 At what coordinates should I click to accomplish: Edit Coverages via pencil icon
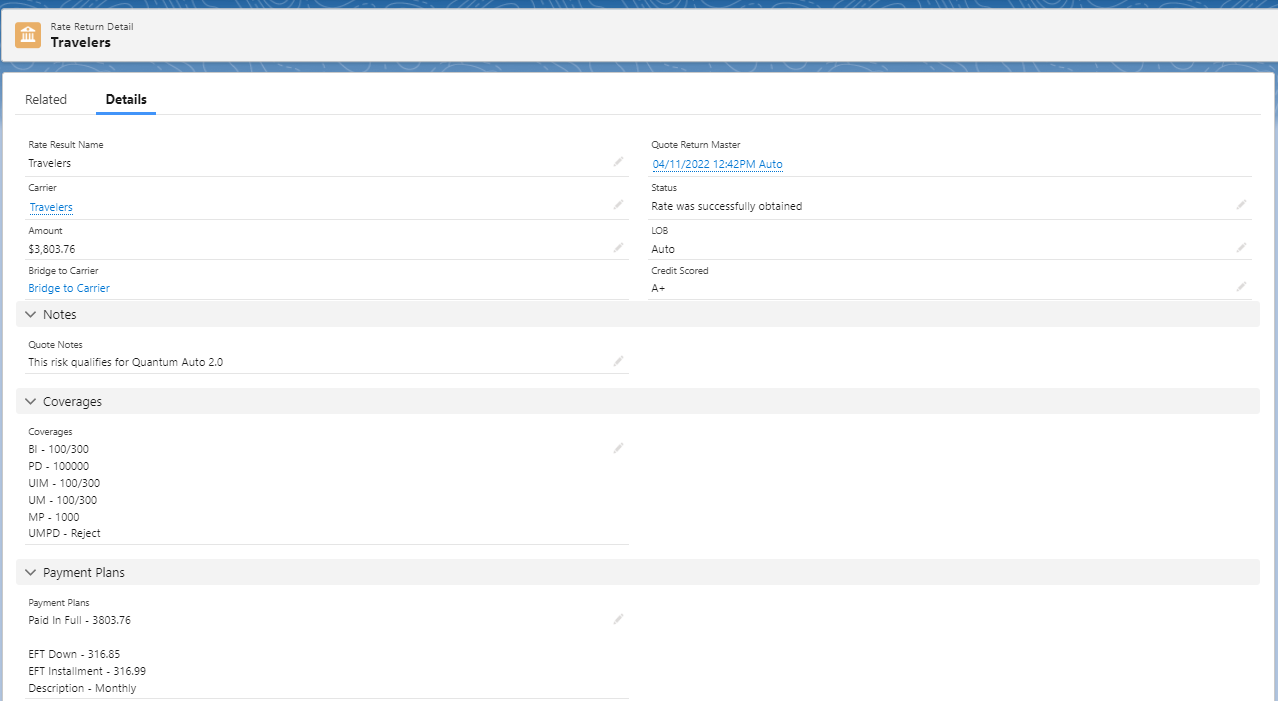pyautogui.click(x=618, y=448)
